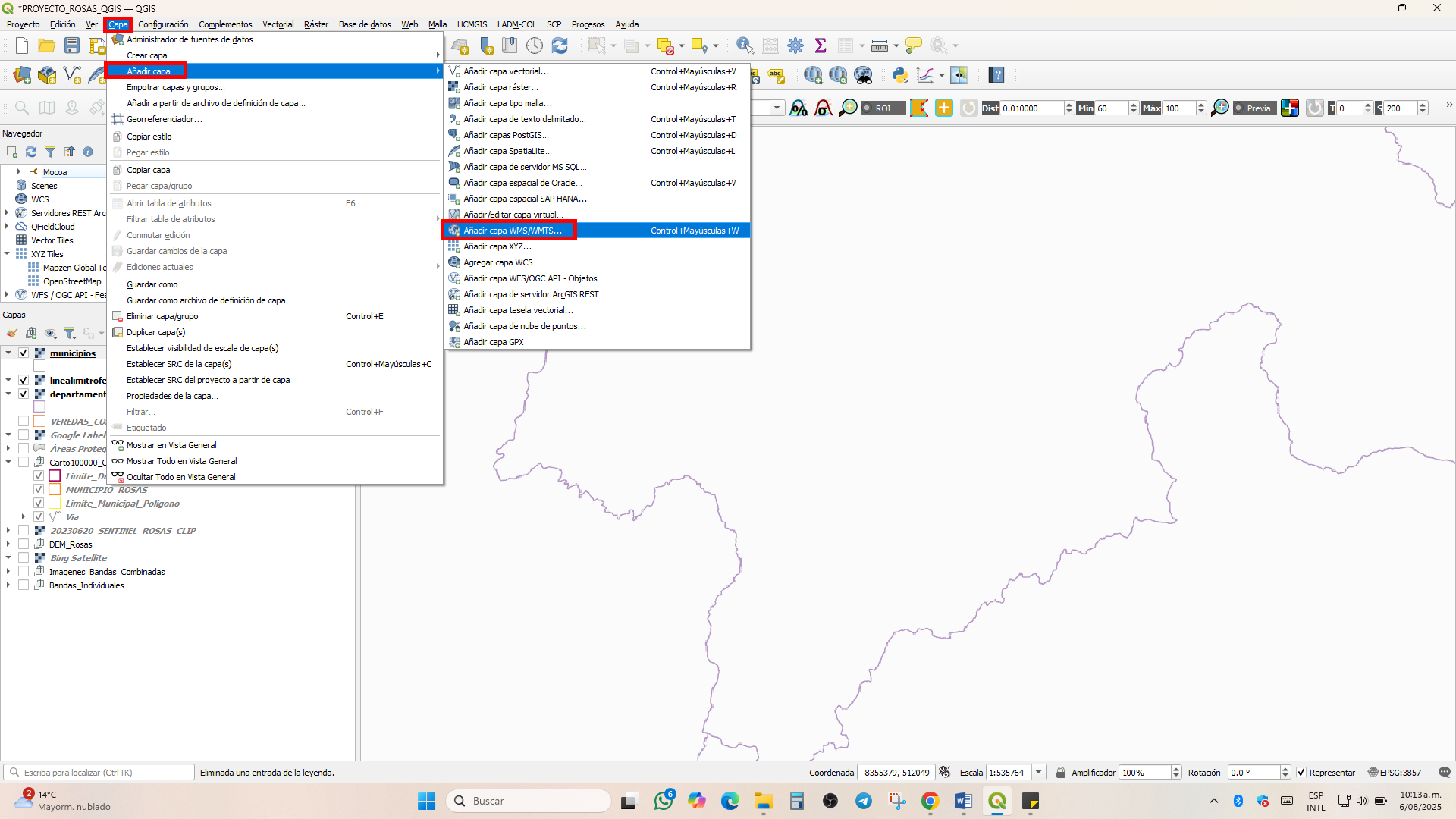Click the Save Project floppy disk icon
The width and height of the screenshot is (1456, 819).
point(72,46)
